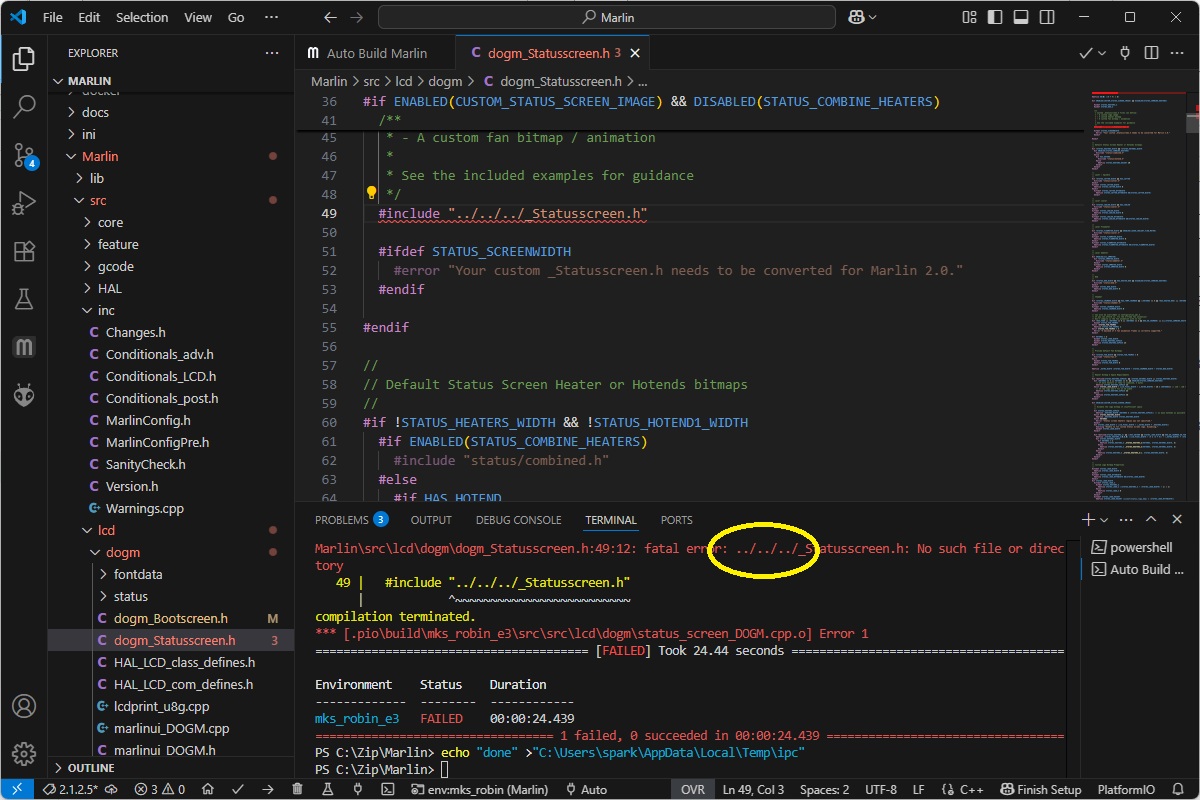Image resolution: width=1200 pixels, height=800 pixels.
Task: Open the Selection menu
Action: point(142,17)
